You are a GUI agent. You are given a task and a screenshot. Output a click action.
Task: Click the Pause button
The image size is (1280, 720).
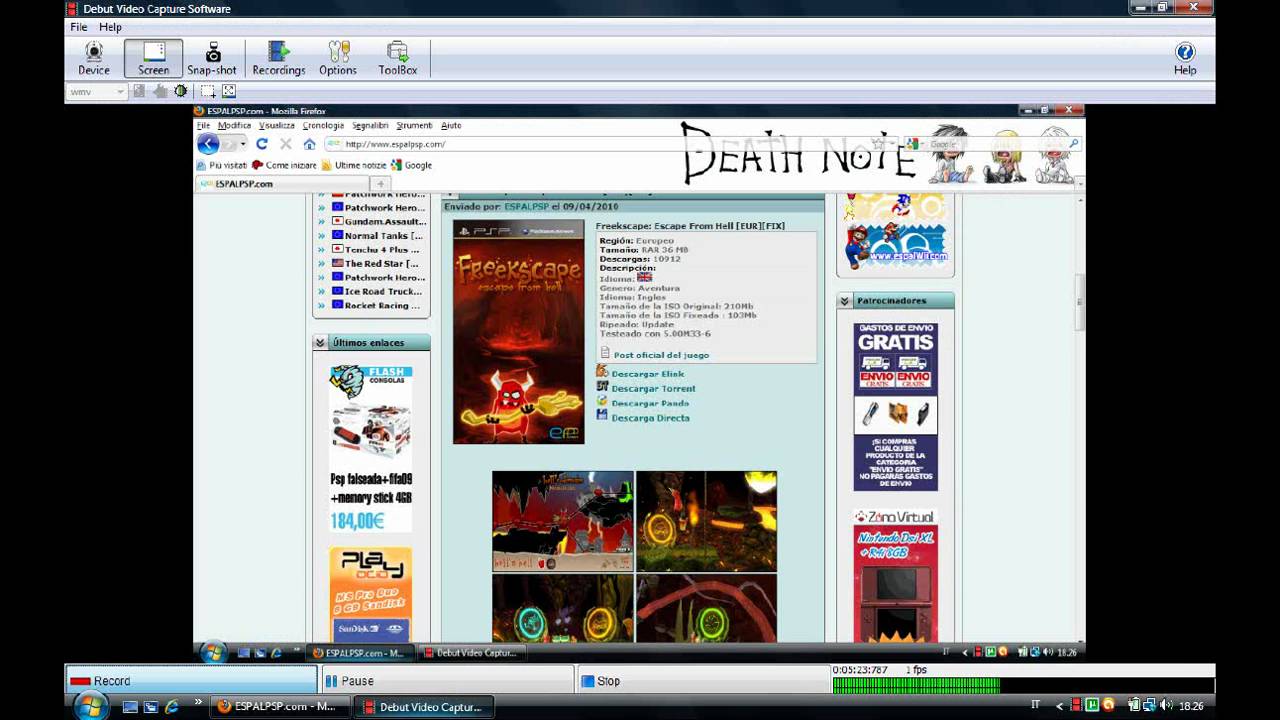[447, 680]
